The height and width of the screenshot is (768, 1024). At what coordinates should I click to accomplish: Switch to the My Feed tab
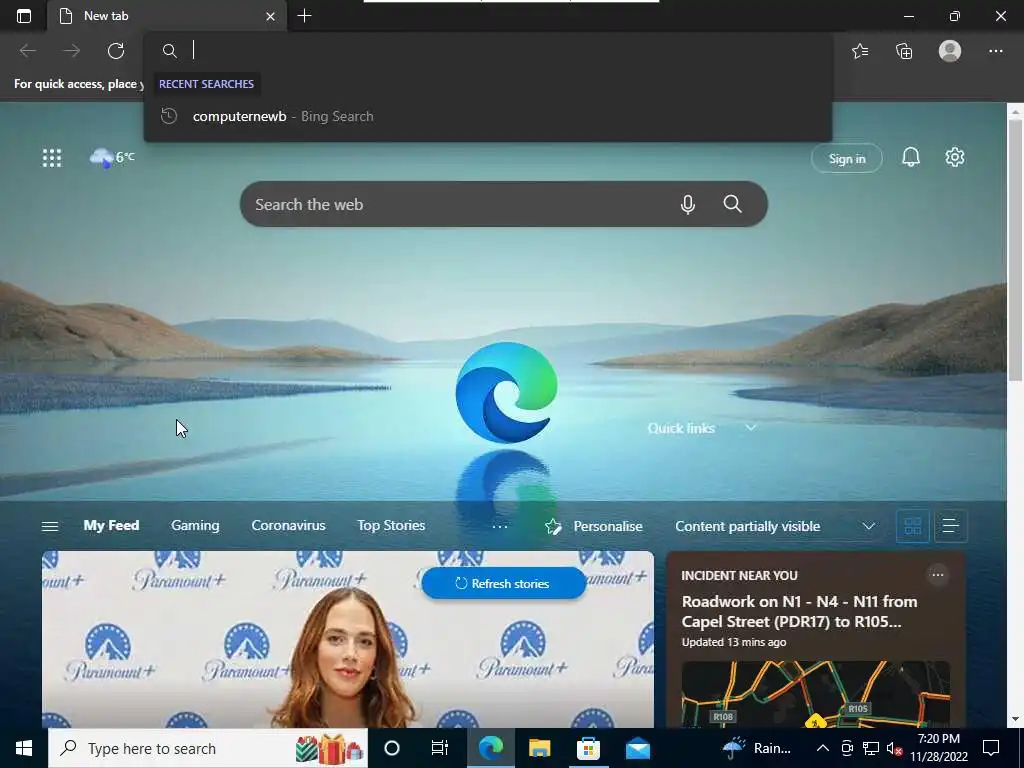tap(111, 525)
